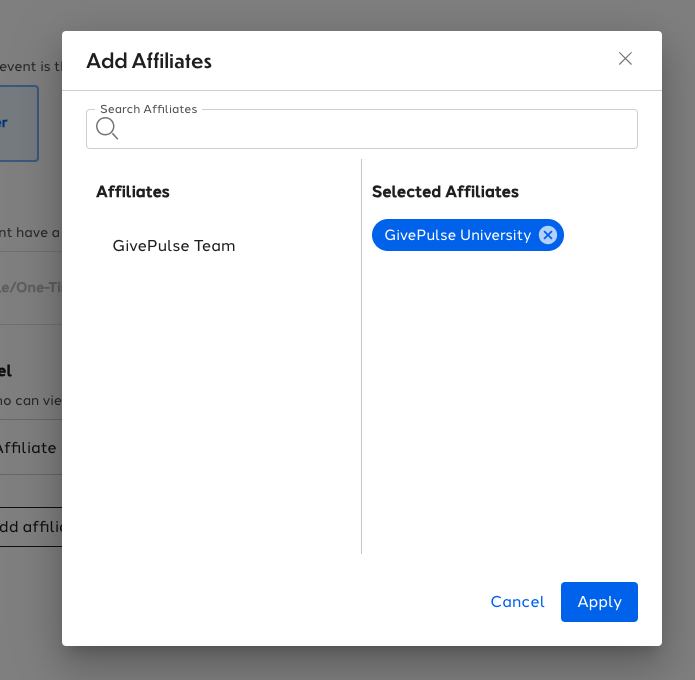Image resolution: width=695 pixels, height=680 pixels.
Task: Select GivePulse Team from Affiliates list
Action: tap(174, 246)
